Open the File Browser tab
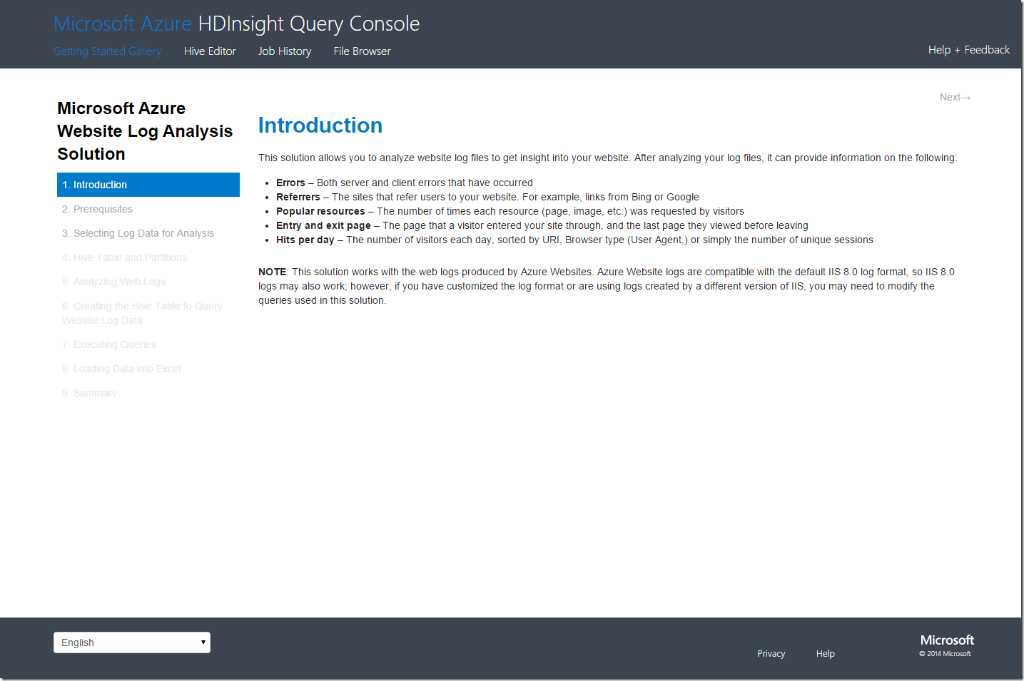Viewport: 1024px width, 681px height. (x=362, y=51)
